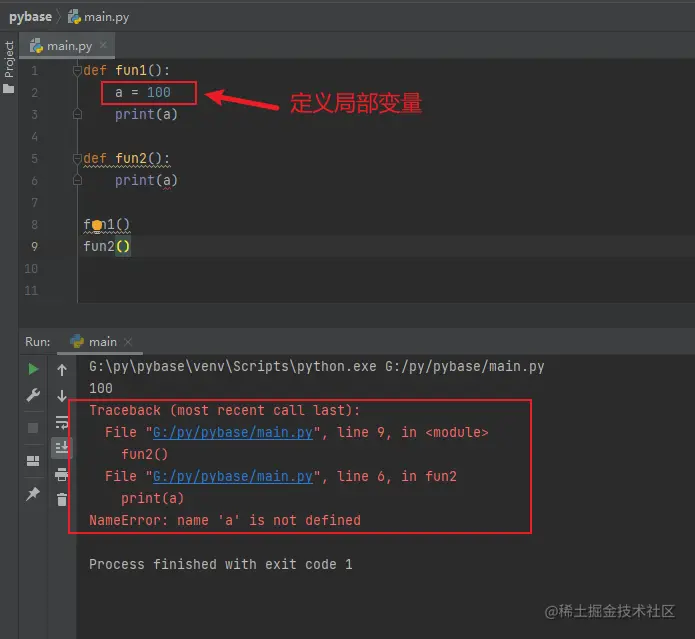695x639 pixels.
Task: Click 'def fun2():' in the editor
Action: pyautogui.click(x=126, y=158)
